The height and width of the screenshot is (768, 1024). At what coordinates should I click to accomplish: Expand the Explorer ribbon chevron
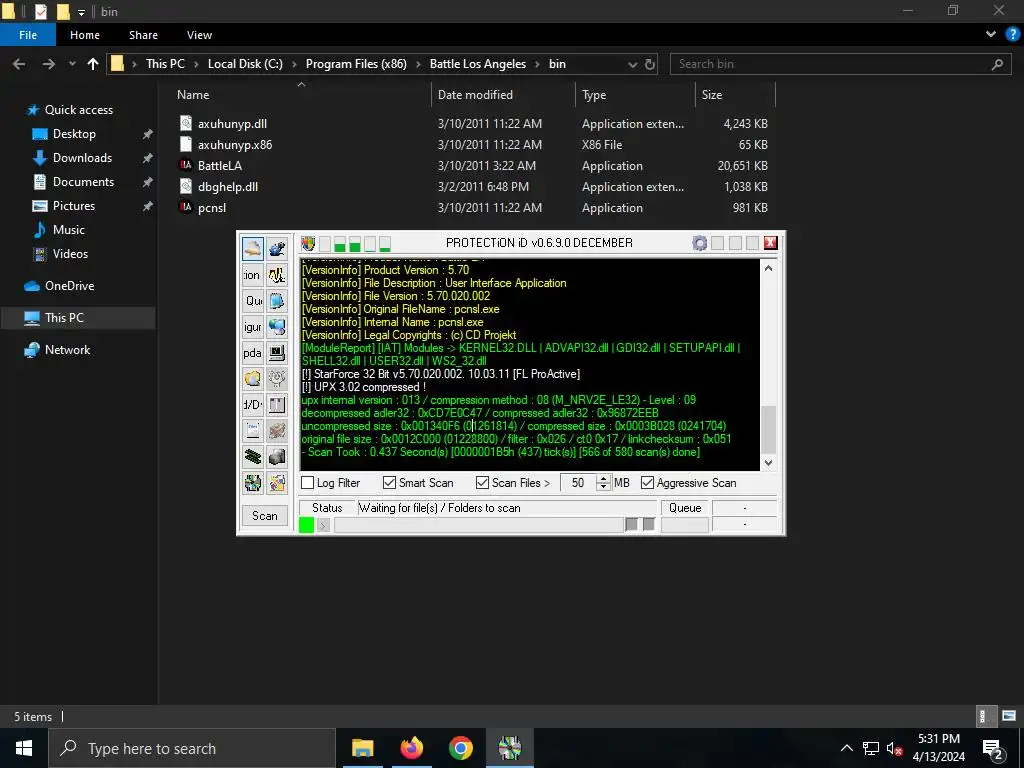(x=991, y=35)
